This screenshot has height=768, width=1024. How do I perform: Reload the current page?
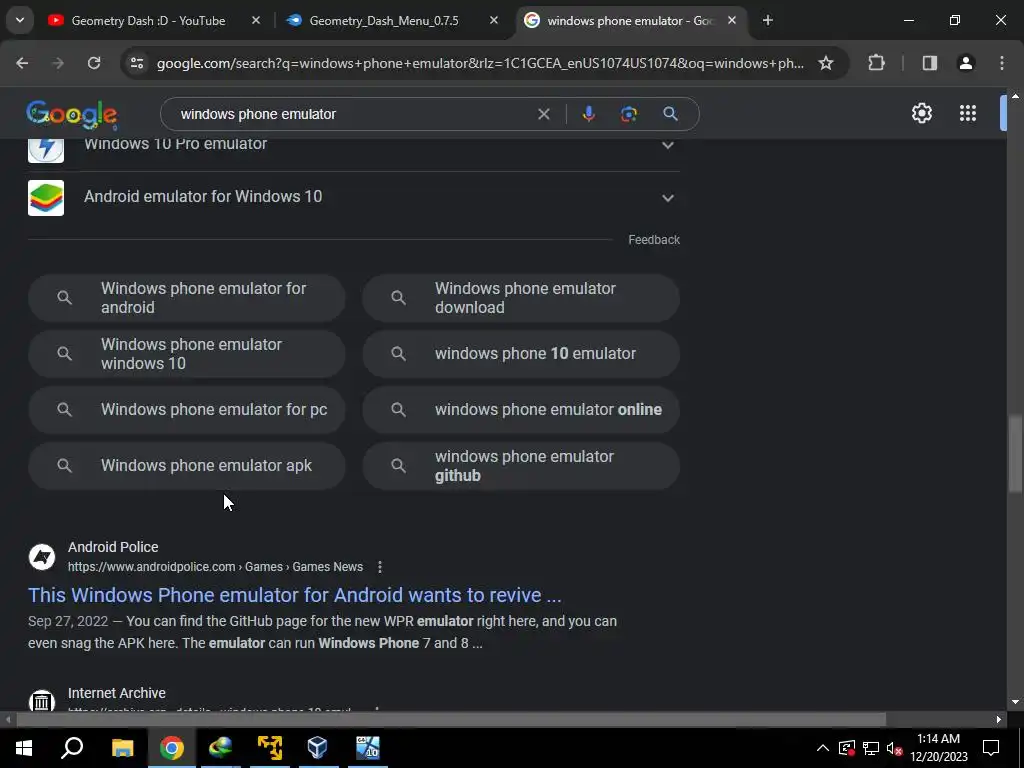click(94, 63)
